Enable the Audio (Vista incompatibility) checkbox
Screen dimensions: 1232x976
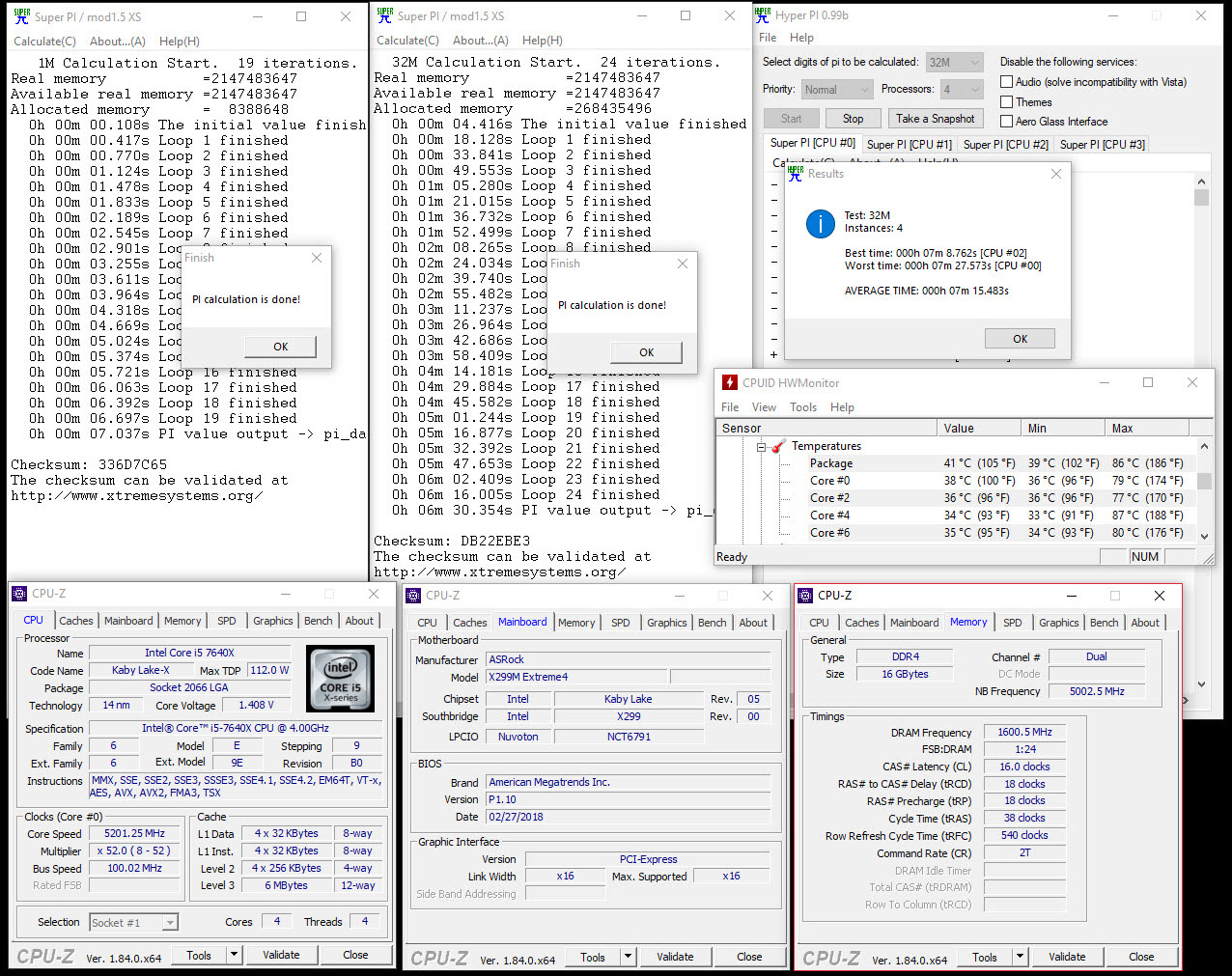[1007, 82]
